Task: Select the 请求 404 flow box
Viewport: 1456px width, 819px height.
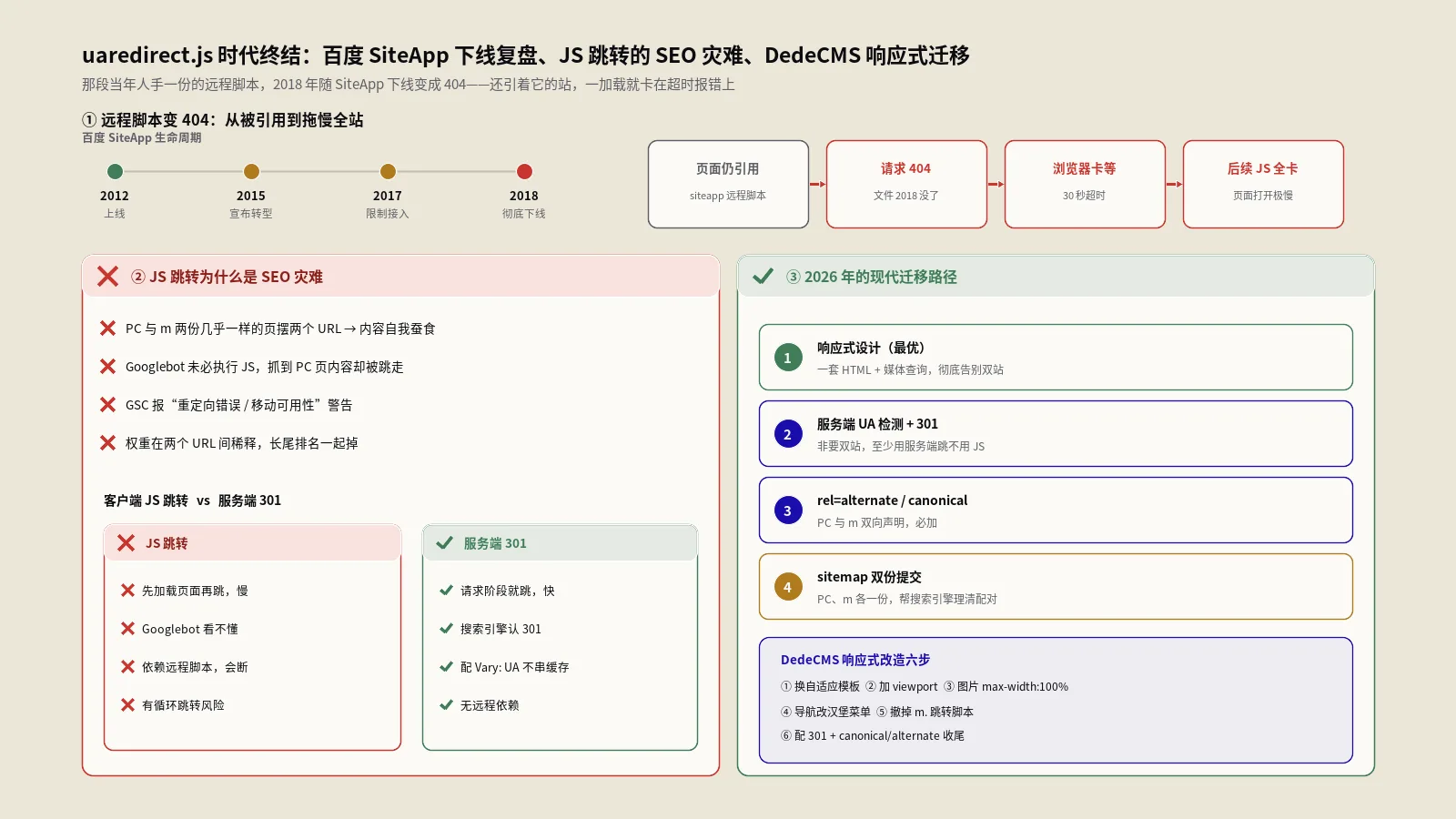Action: pos(906,184)
